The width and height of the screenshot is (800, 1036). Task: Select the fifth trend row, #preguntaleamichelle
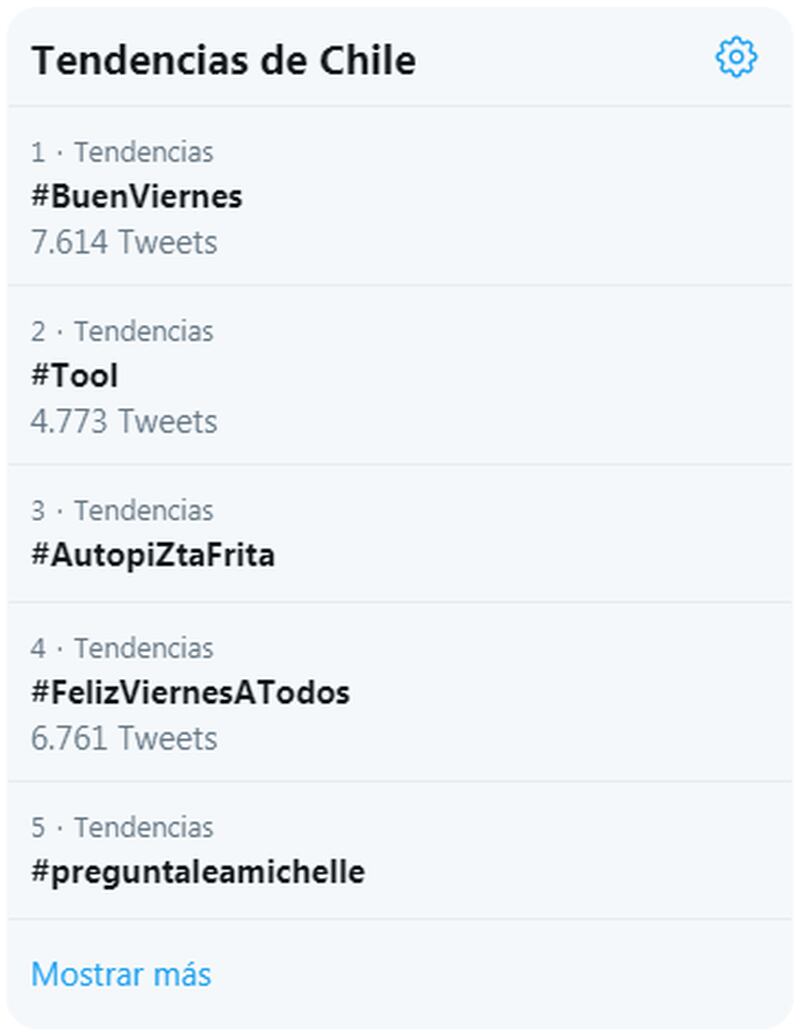[400, 851]
